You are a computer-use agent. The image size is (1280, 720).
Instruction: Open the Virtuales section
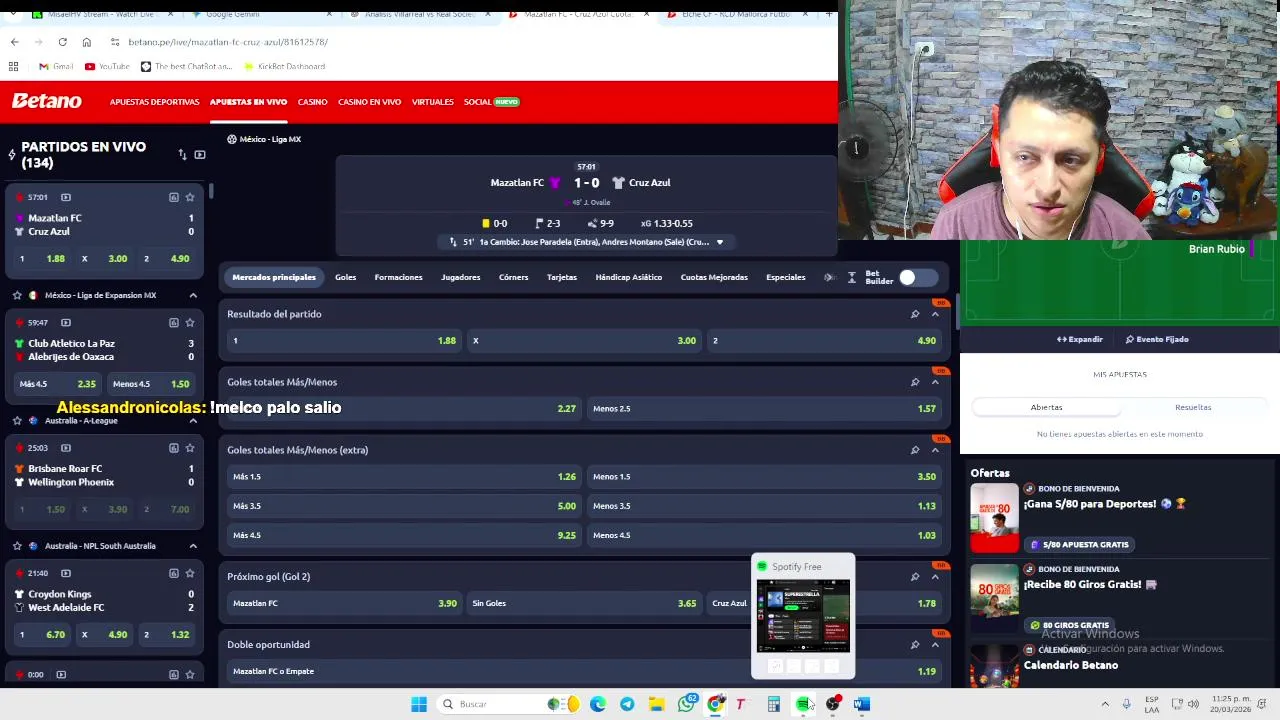(x=432, y=102)
